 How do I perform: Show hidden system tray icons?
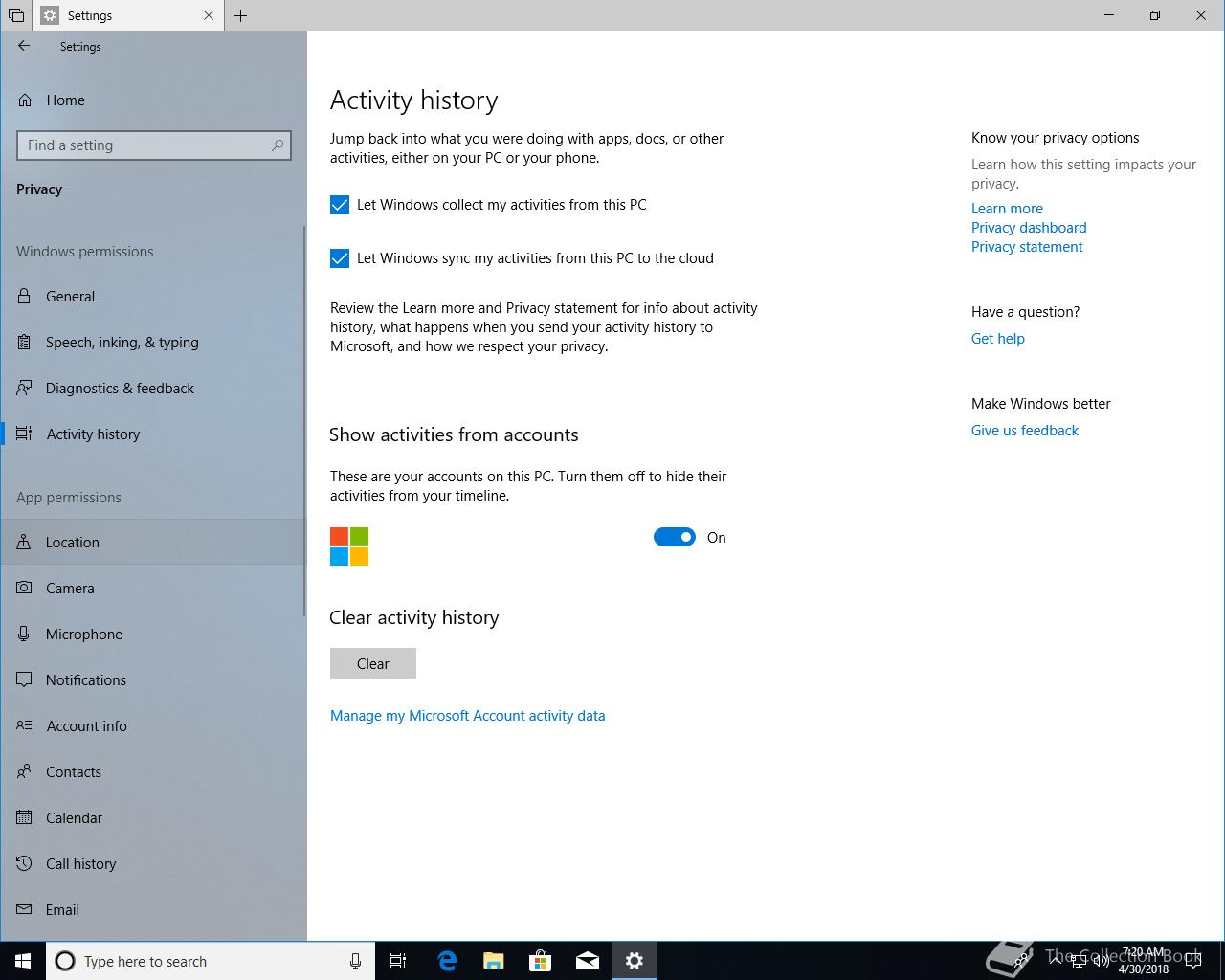[1055, 960]
